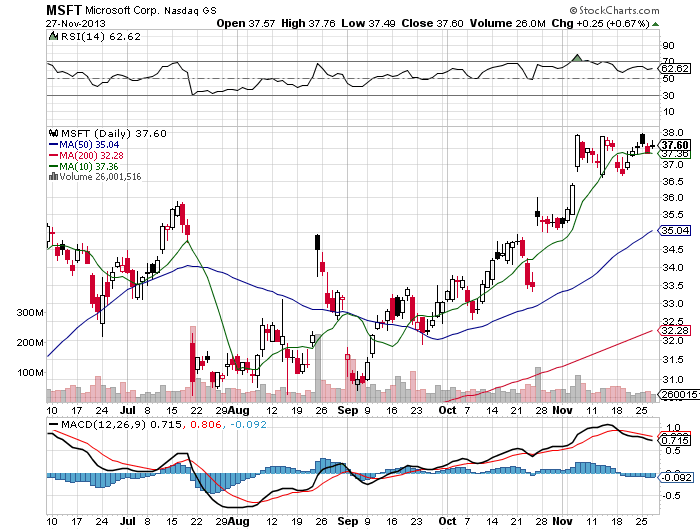Click the 34.0 price axis label
The height and width of the screenshot is (530, 700).
[672, 267]
